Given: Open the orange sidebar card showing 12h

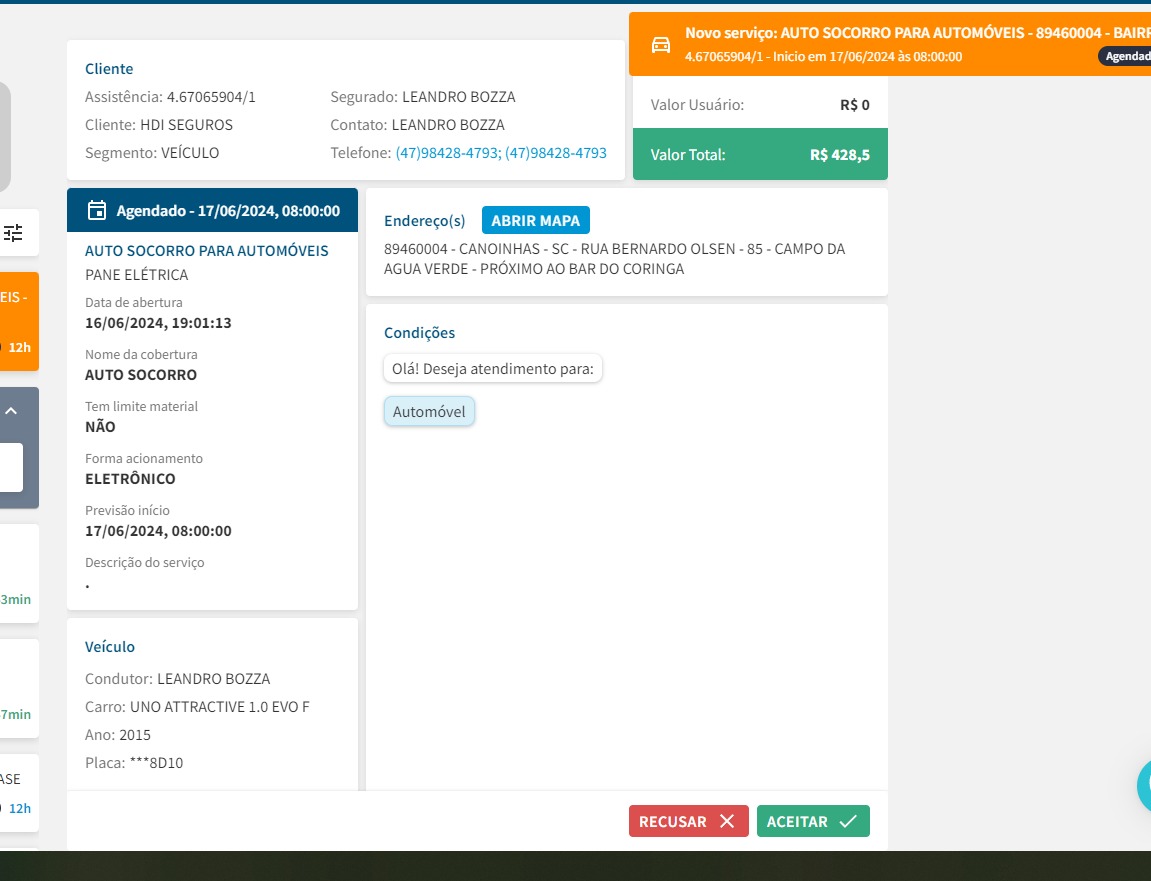Looking at the screenshot, I should (18, 322).
